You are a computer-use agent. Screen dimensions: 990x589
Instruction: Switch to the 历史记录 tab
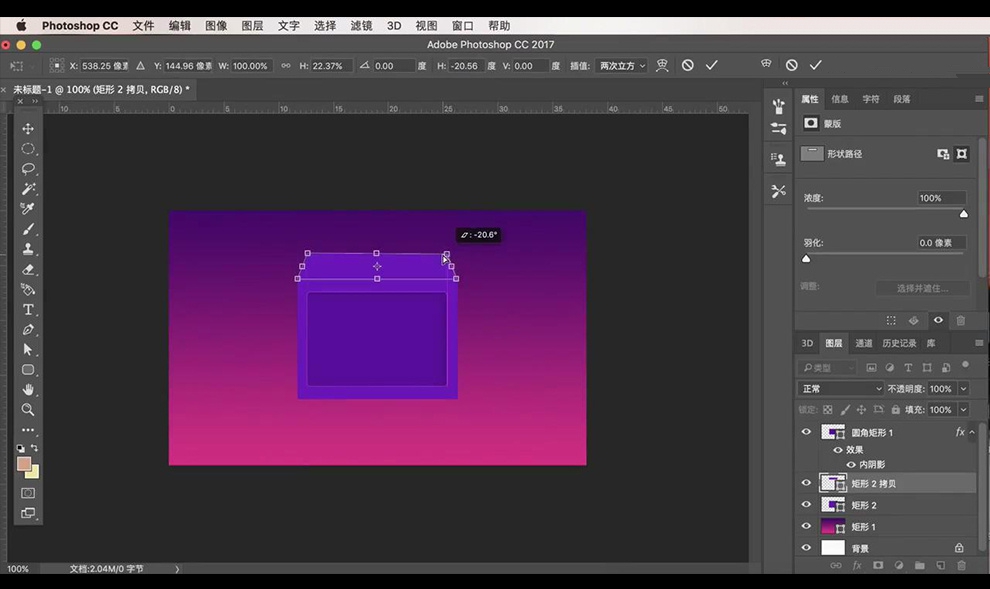(x=899, y=343)
